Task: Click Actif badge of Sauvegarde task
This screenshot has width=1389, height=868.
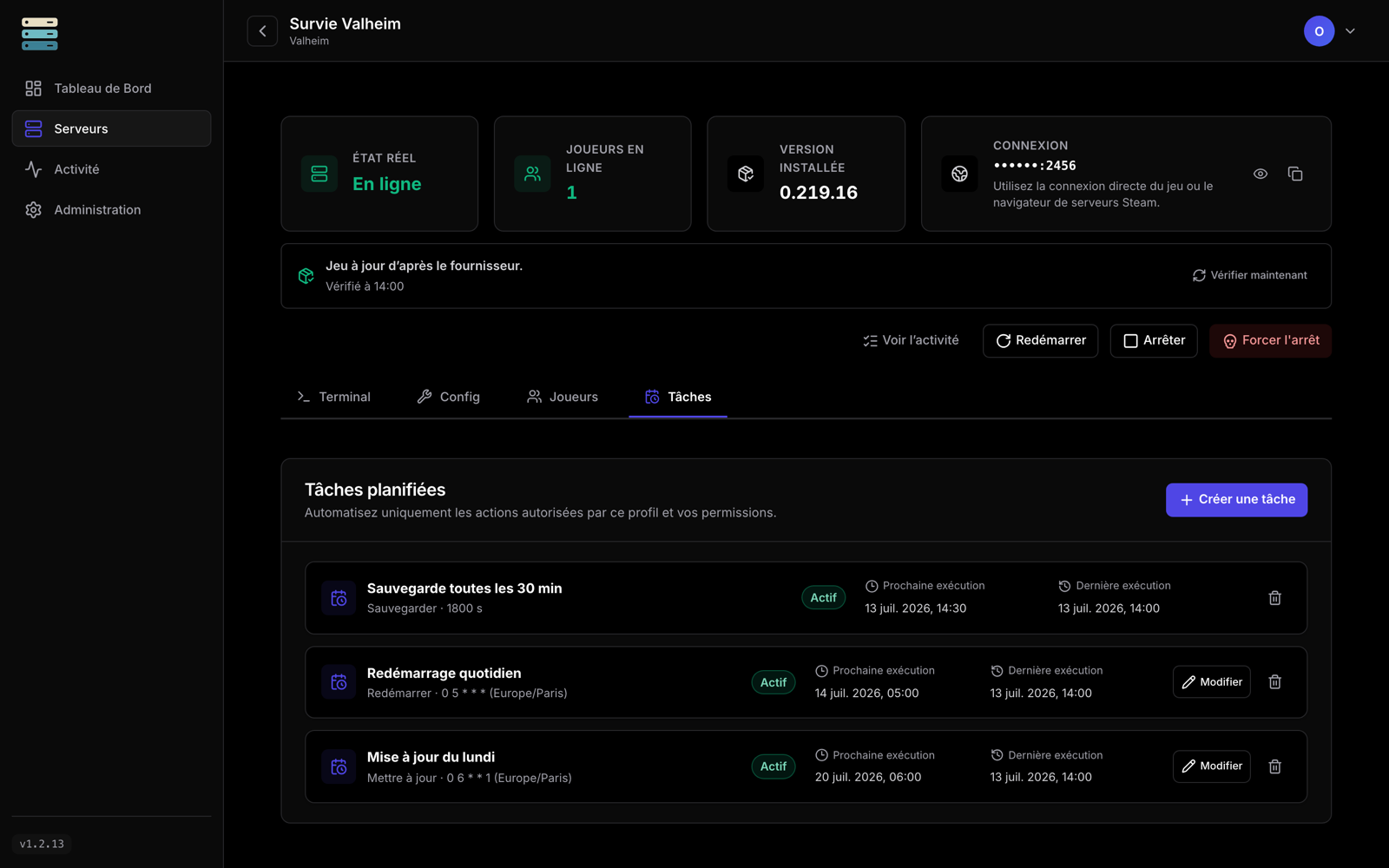Action: [823, 598]
